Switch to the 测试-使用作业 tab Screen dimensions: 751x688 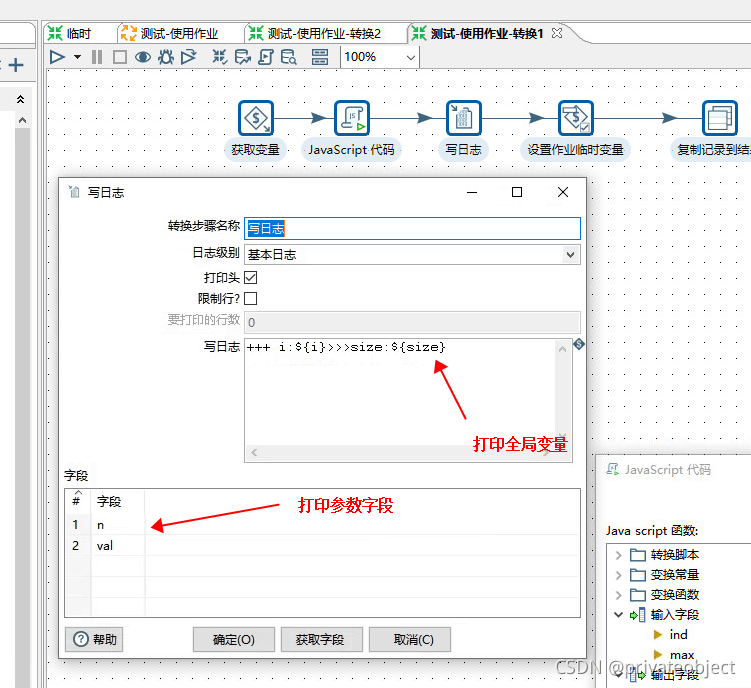coord(170,34)
